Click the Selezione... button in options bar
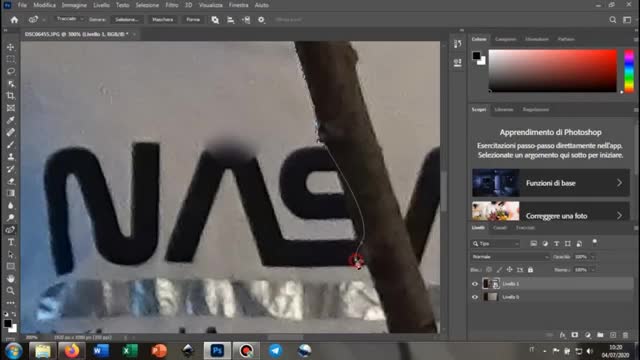This screenshot has height=360, width=640. 127,20
